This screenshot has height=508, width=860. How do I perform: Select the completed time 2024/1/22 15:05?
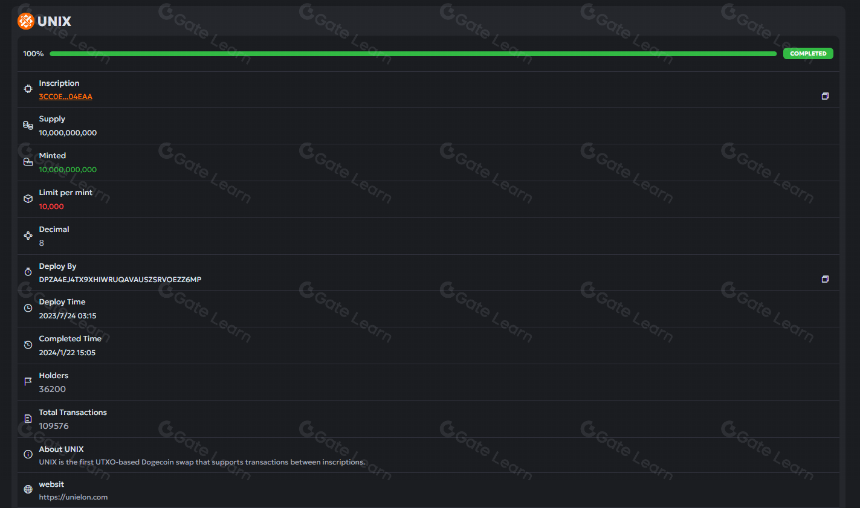(67, 352)
